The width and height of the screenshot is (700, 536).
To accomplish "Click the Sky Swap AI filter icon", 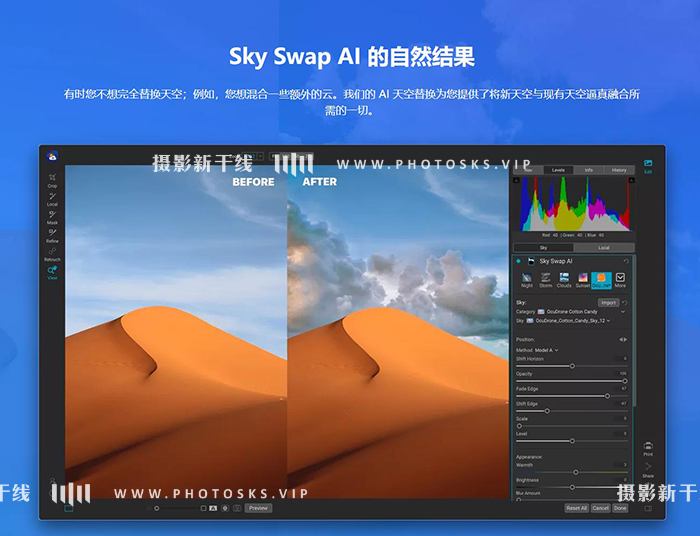I will (531, 261).
